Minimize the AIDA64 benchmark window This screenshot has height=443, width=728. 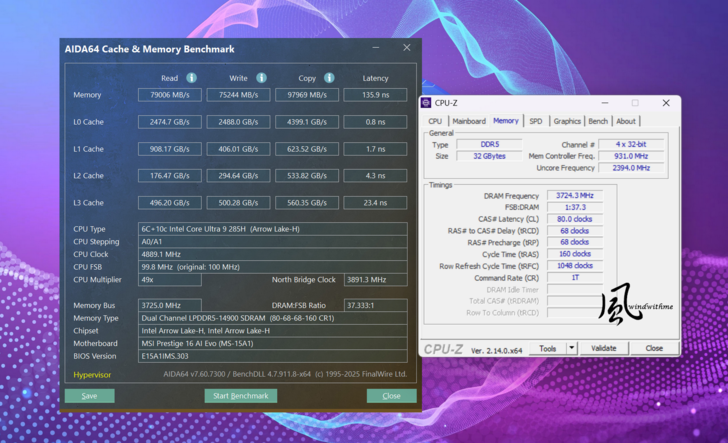pos(376,48)
